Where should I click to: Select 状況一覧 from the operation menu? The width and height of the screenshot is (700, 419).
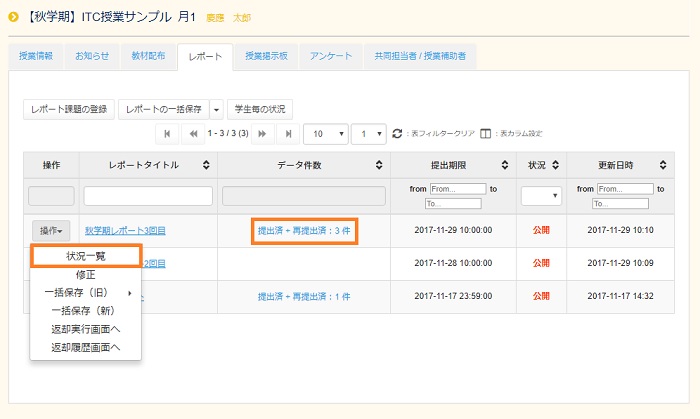[x=86, y=256]
